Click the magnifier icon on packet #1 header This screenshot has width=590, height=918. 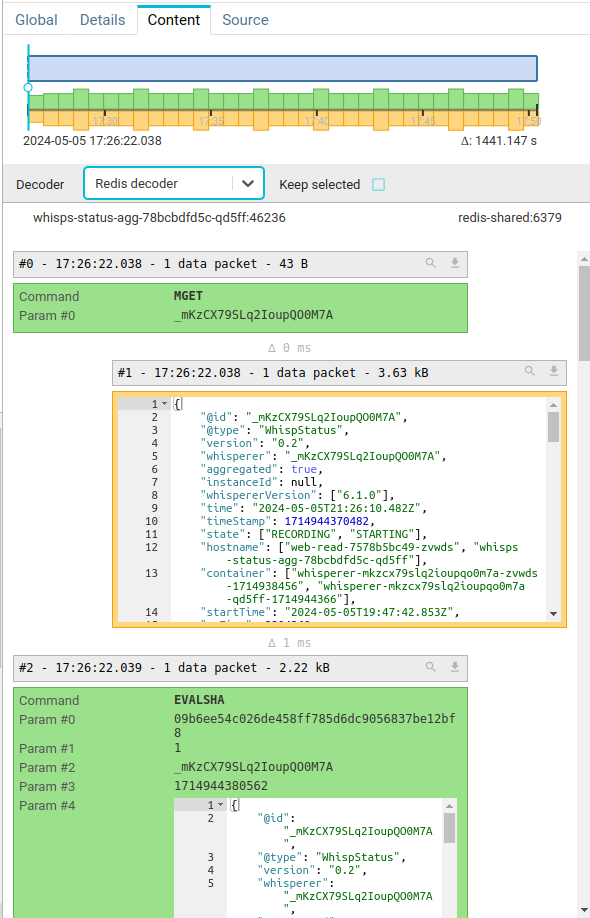point(529,372)
